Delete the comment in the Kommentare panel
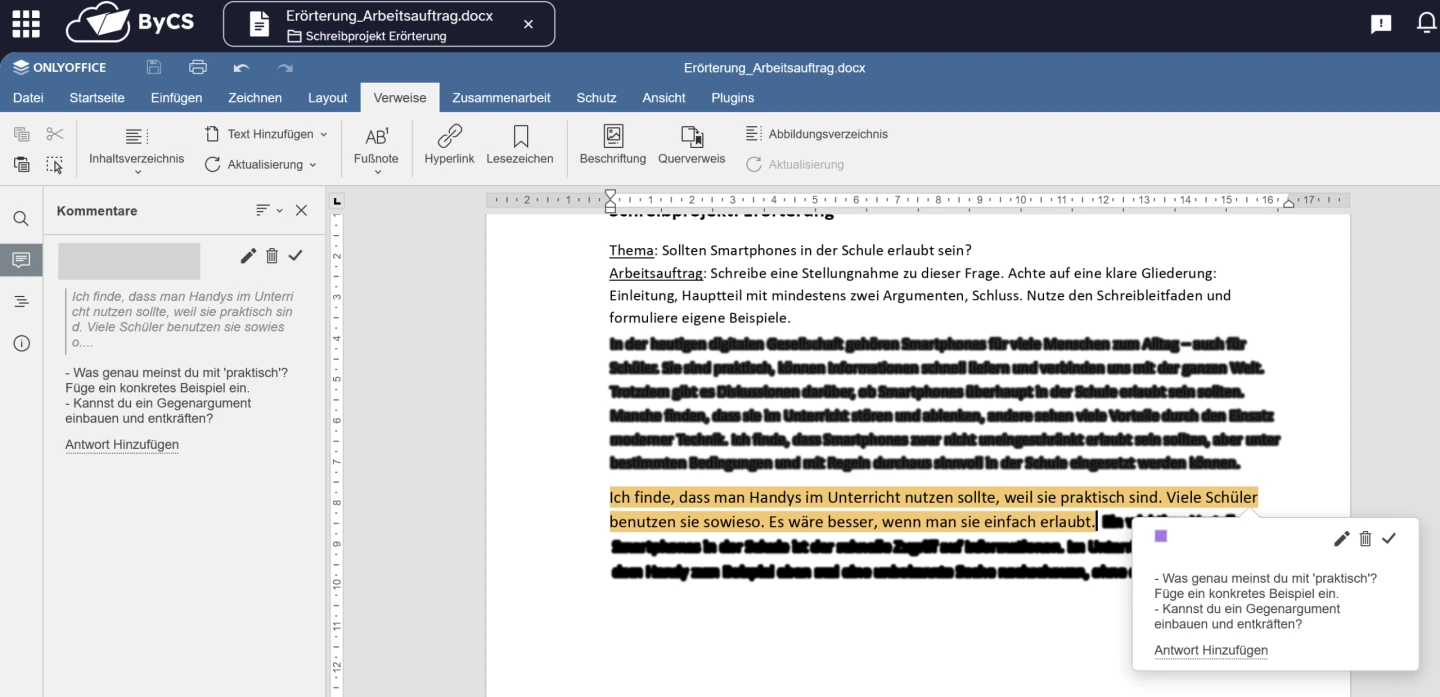 pyautogui.click(x=272, y=256)
